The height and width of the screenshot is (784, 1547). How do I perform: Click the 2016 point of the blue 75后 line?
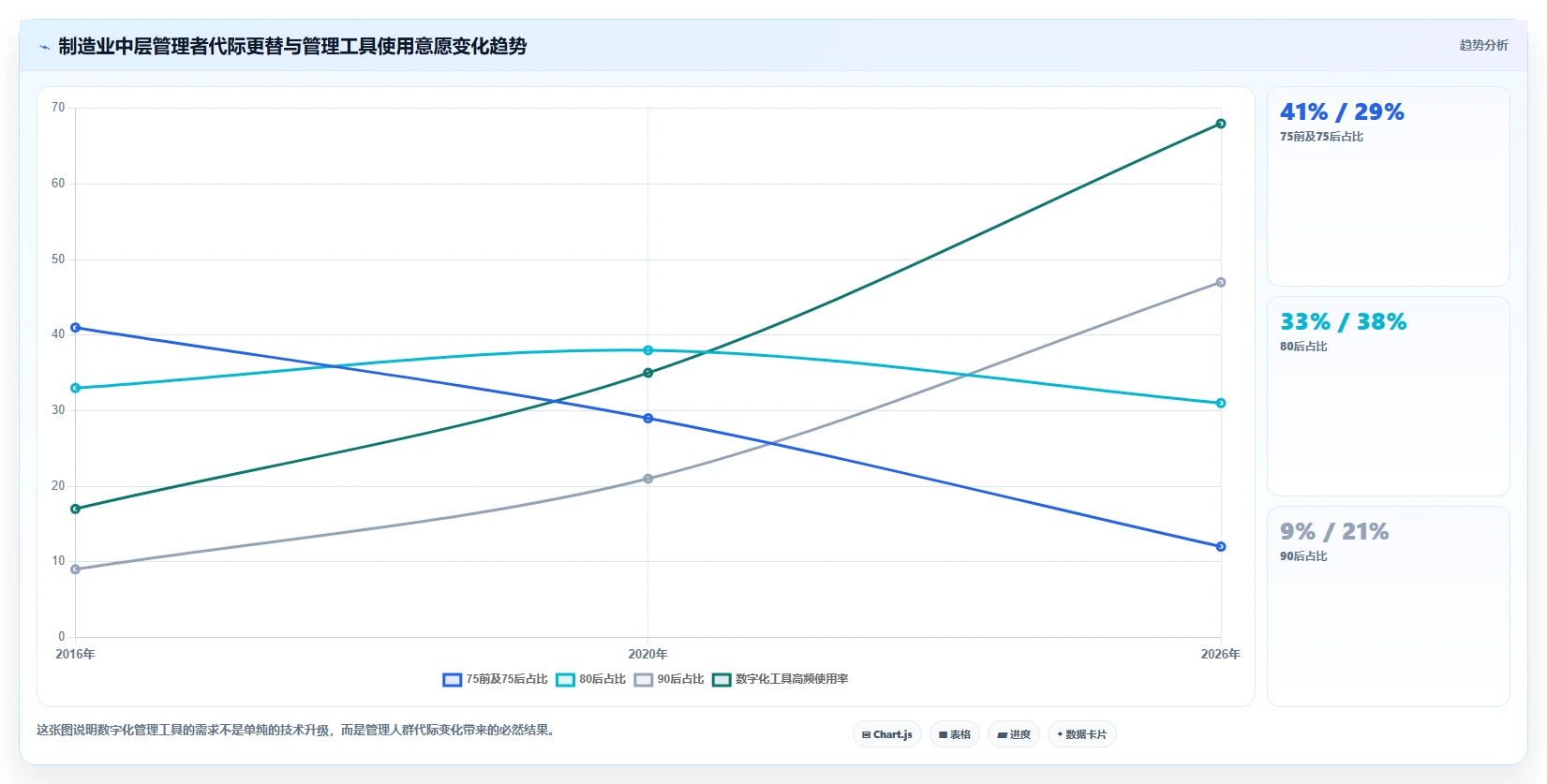tap(76, 328)
